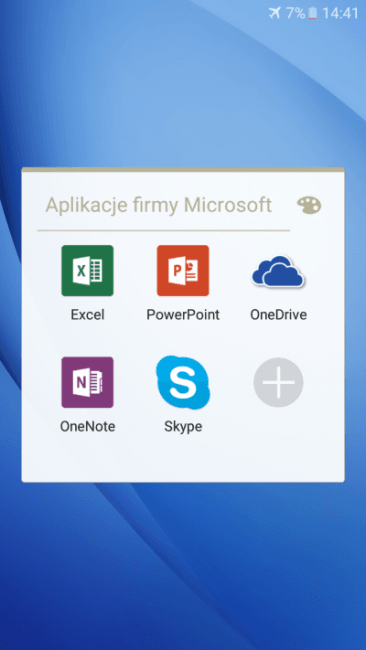Tap the OneDrive label text
This screenshot has width=366, height=650.
(278, 315)
